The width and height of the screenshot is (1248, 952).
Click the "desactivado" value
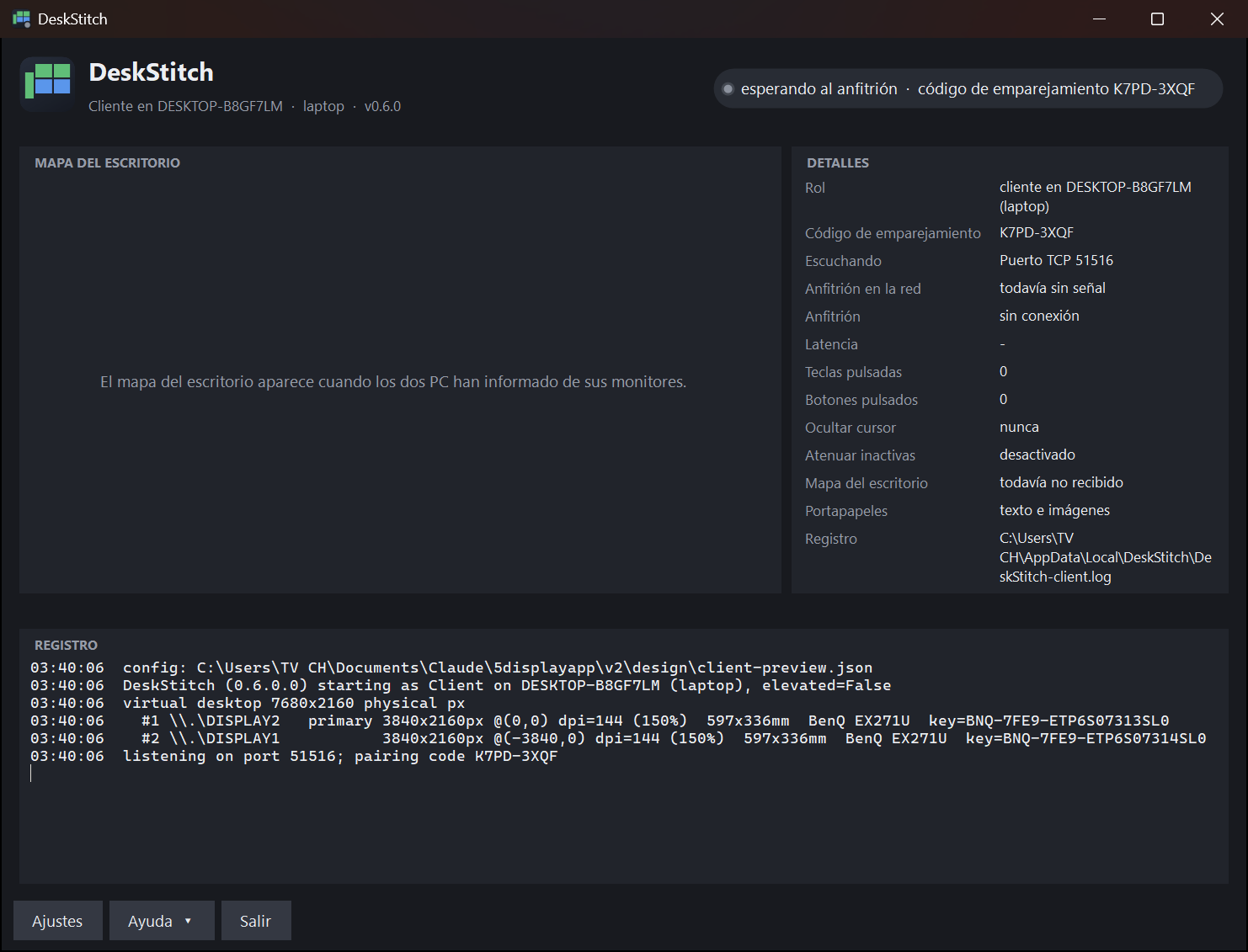pyautogui.click(x=1037, y=455)
